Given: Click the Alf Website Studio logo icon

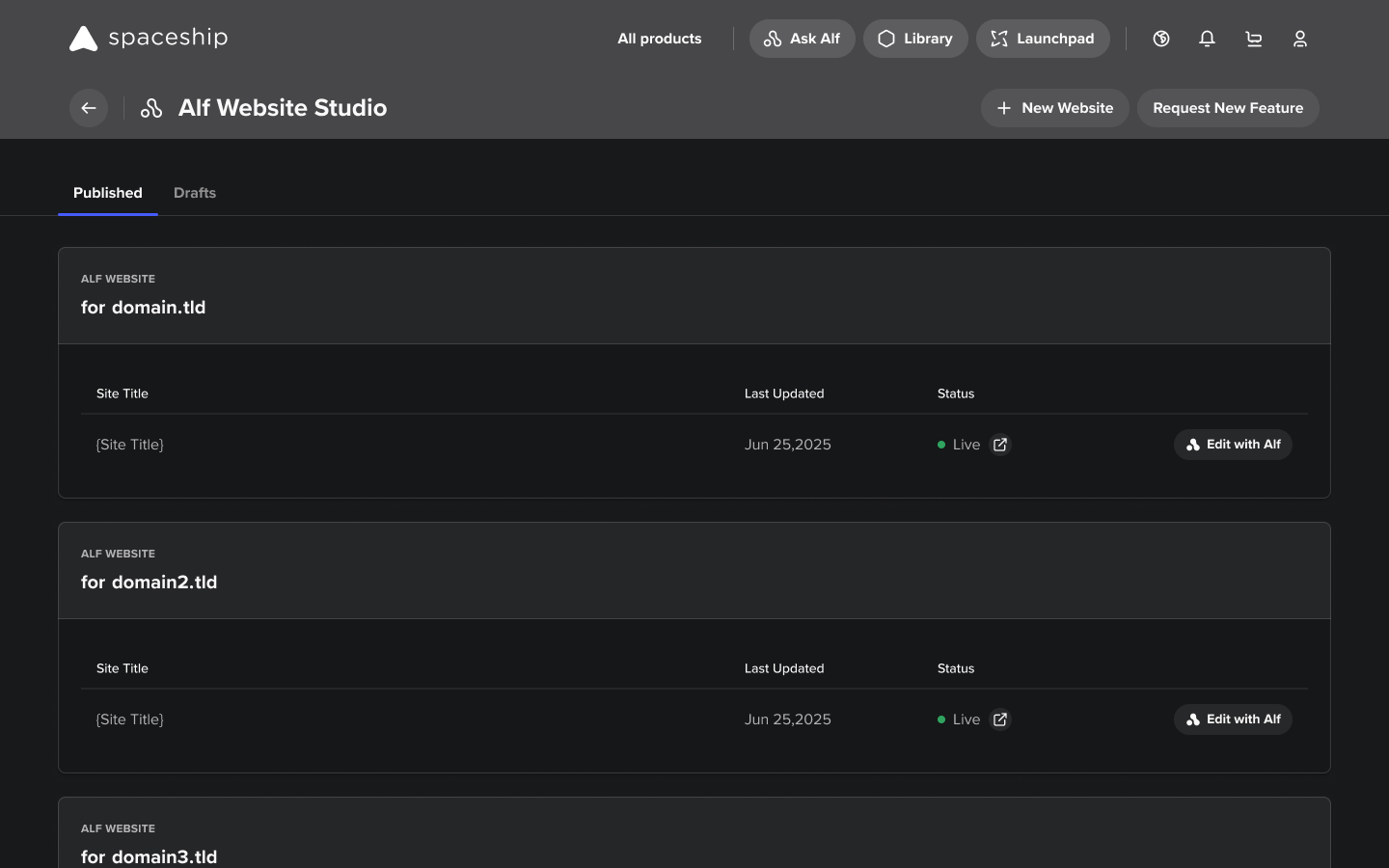Looking at the screenshot, I should point(151,108).
